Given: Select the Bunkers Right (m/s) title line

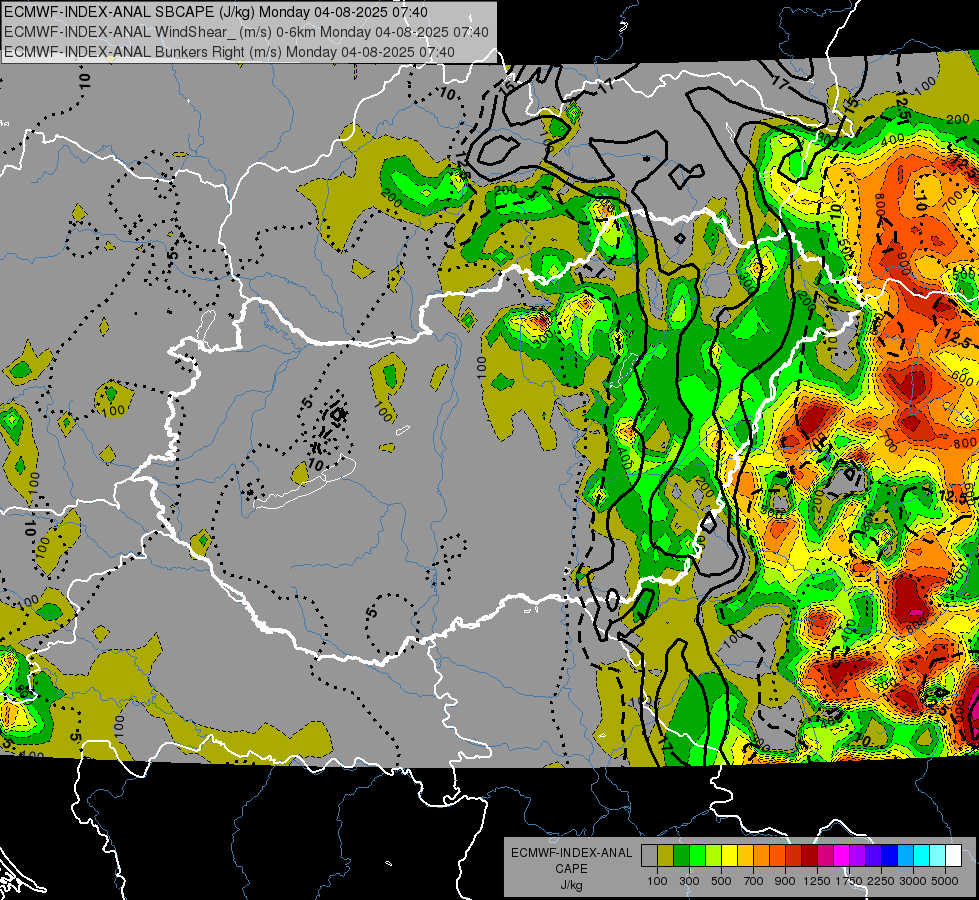Looking at the screenshot, I should (x=229, y=52).
